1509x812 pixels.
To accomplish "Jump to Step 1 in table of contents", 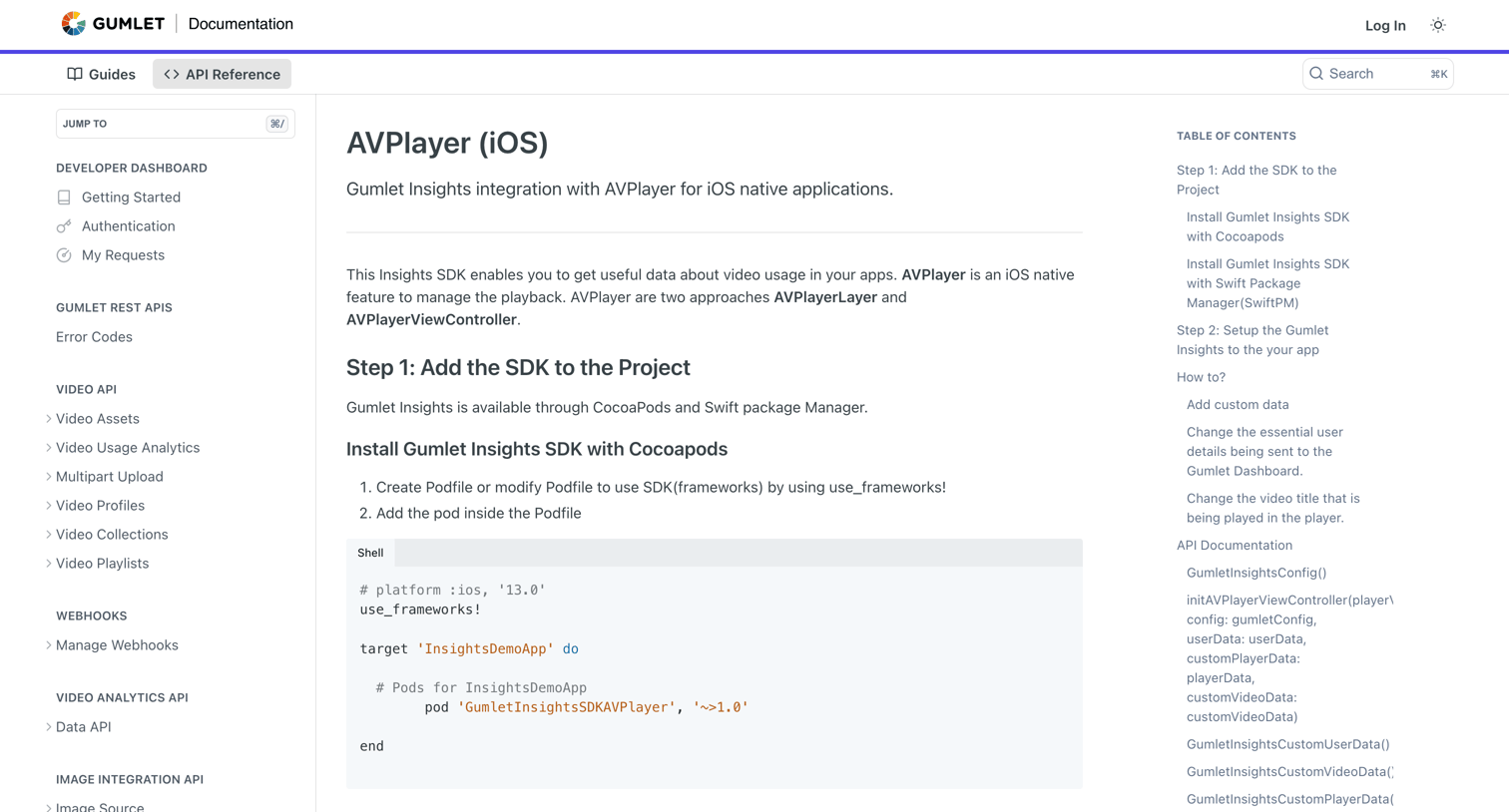I will tap(1257, 180).
